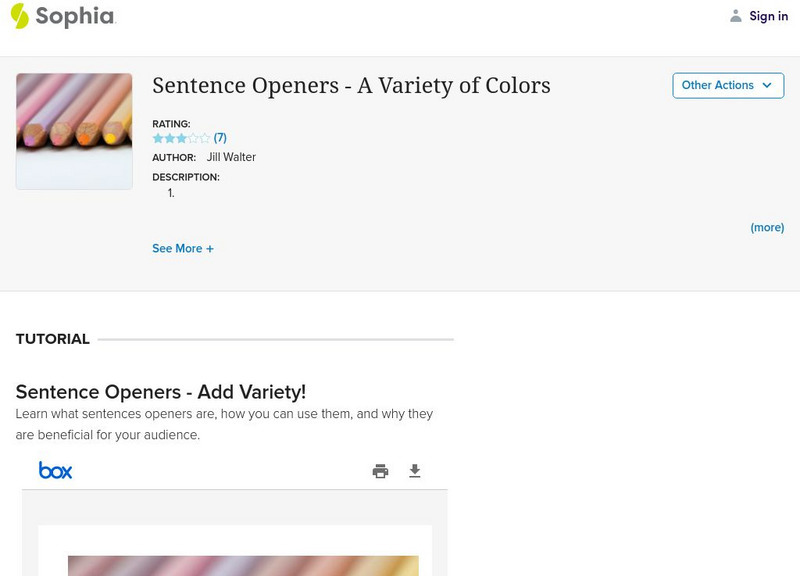The image size is (800, 576).
Task: Download the tutorial file from Box viewer
Action: click(415, 471)
